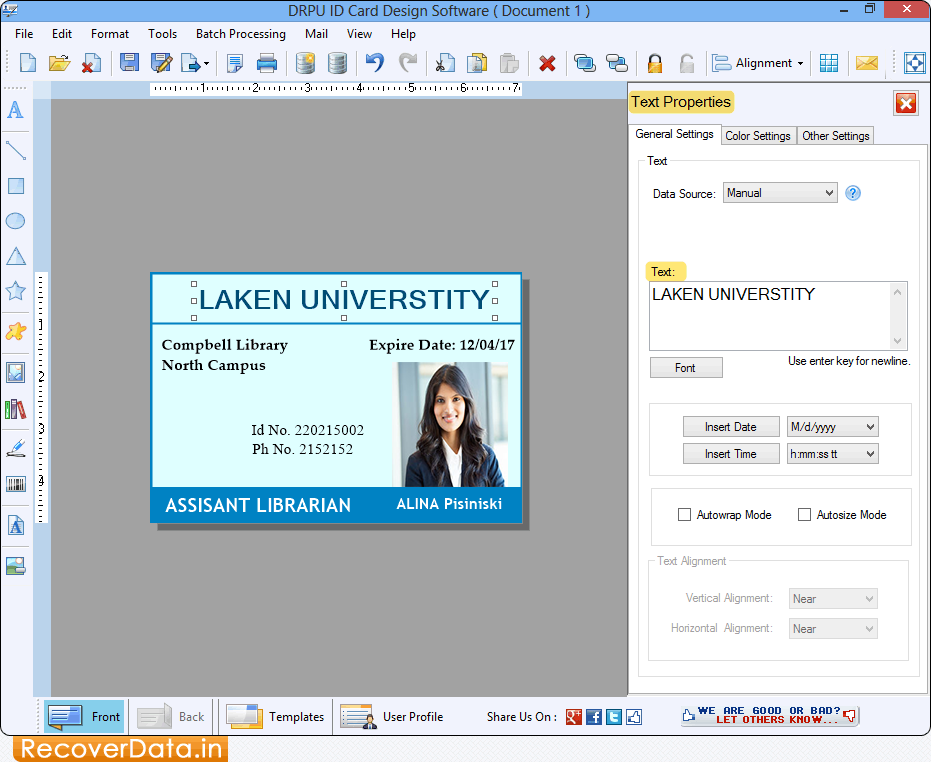
Task: Enable Autosize Mode
Action: (x=804, y=514)
